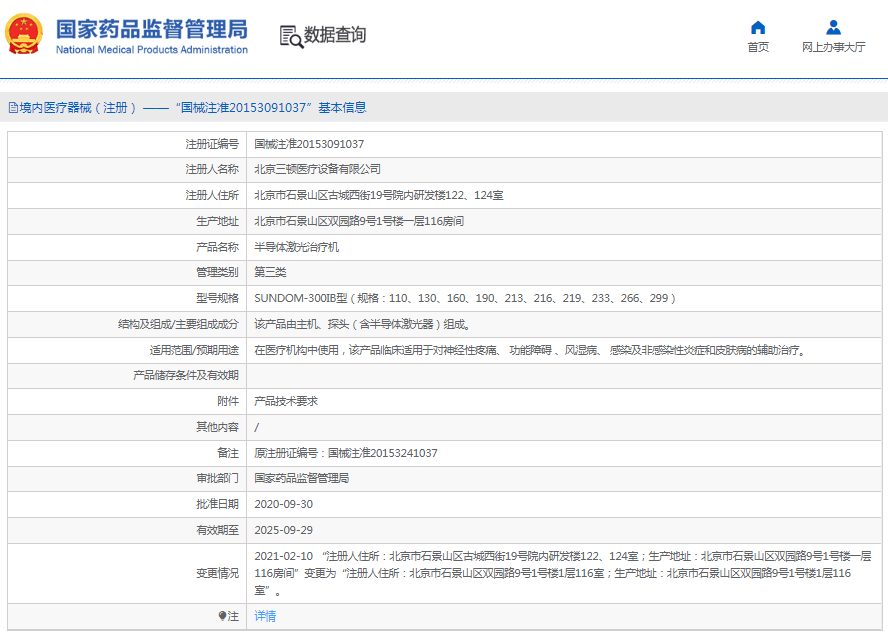Viewport: 888px width, 635px height.
Task: Click the document icon before 境内医疗器械
Action: (13, 108)
